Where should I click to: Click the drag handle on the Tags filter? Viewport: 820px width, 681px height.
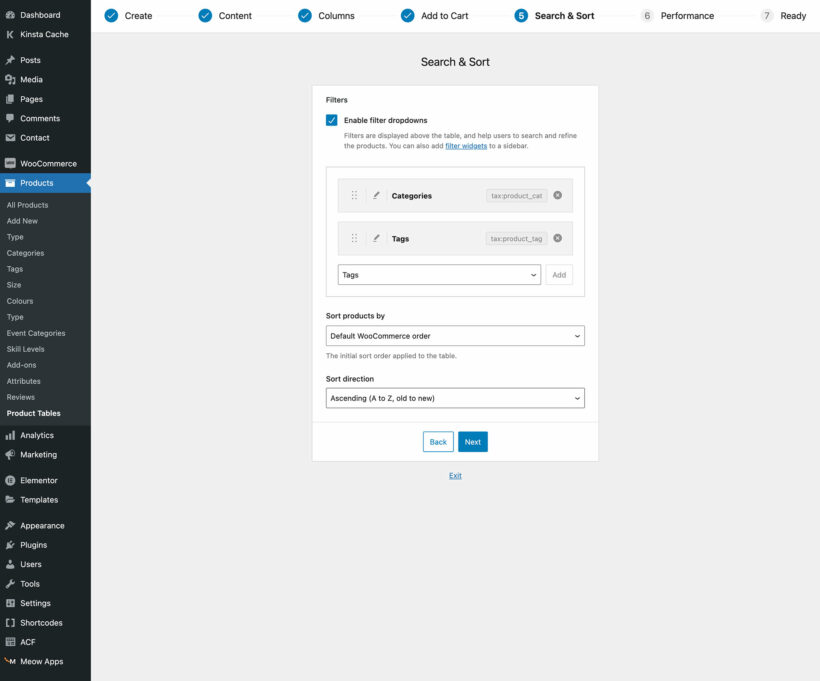coord(354,238)
